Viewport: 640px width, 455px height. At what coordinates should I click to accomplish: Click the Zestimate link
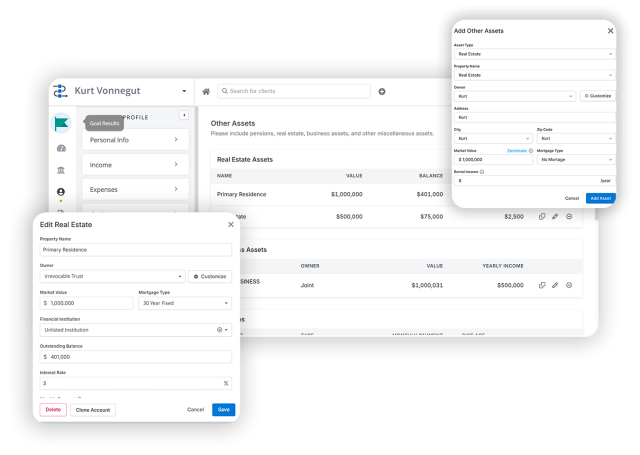517,151
